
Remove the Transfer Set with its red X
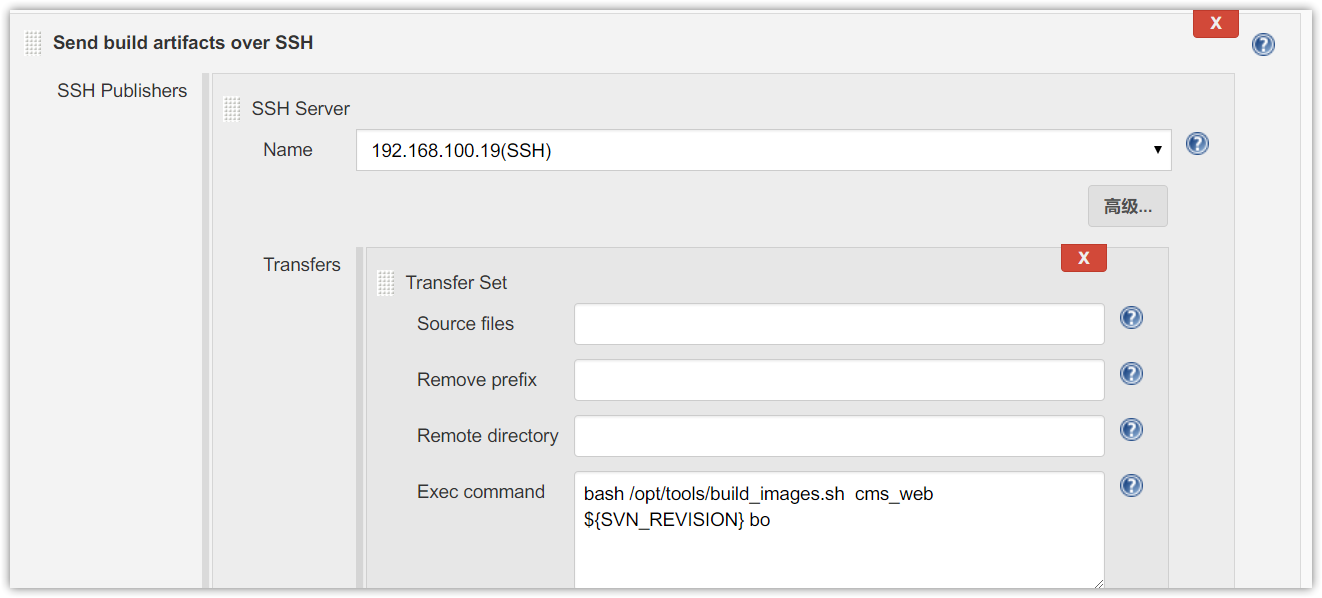[1084, 259]
